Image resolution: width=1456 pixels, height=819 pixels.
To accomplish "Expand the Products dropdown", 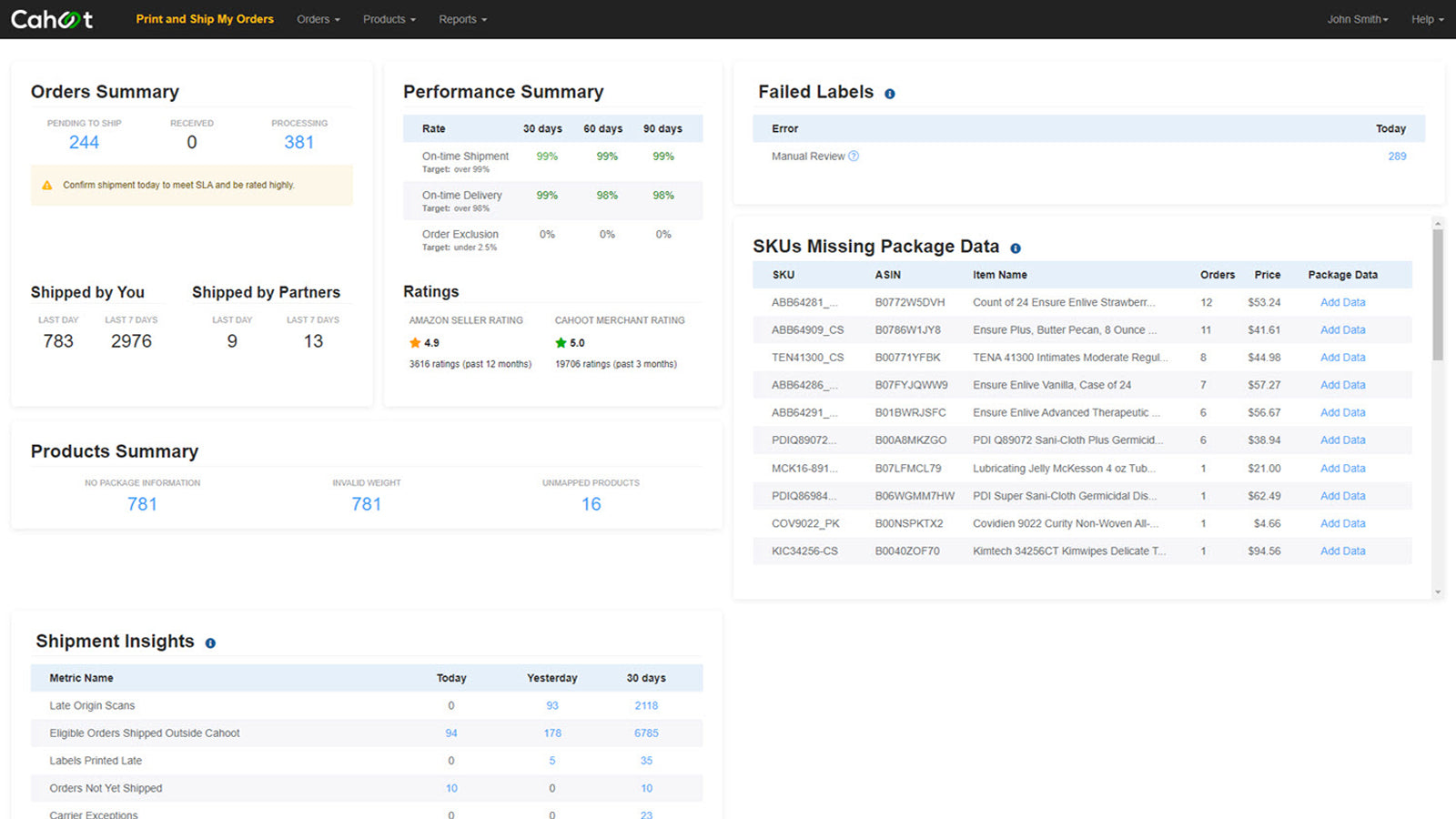I will [x=389, y=19].
